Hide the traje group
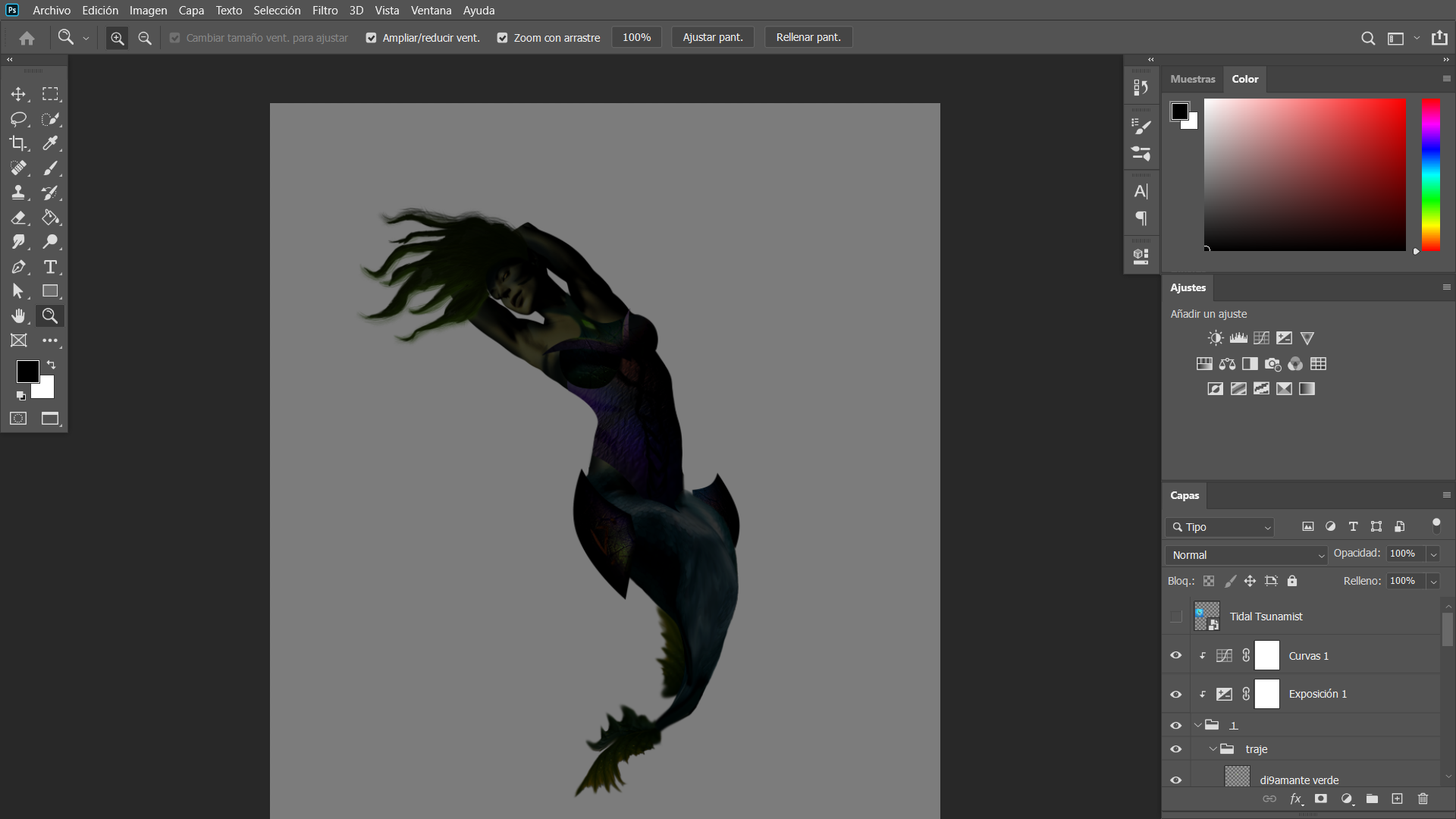1456x819 pixels. tap(1176, 749)
